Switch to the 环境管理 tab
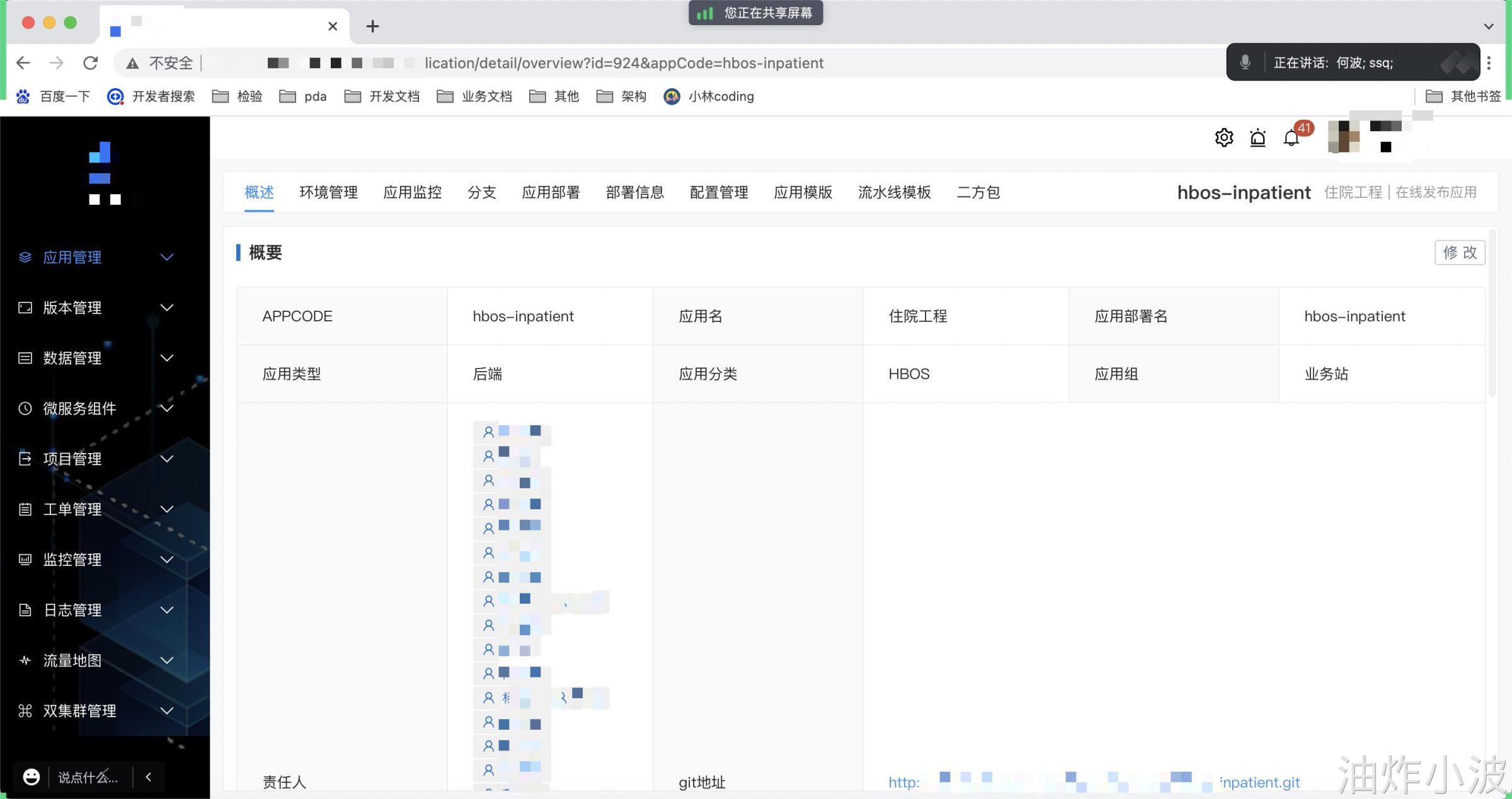Screen dimensions: 1512x799 coord(328,192)
